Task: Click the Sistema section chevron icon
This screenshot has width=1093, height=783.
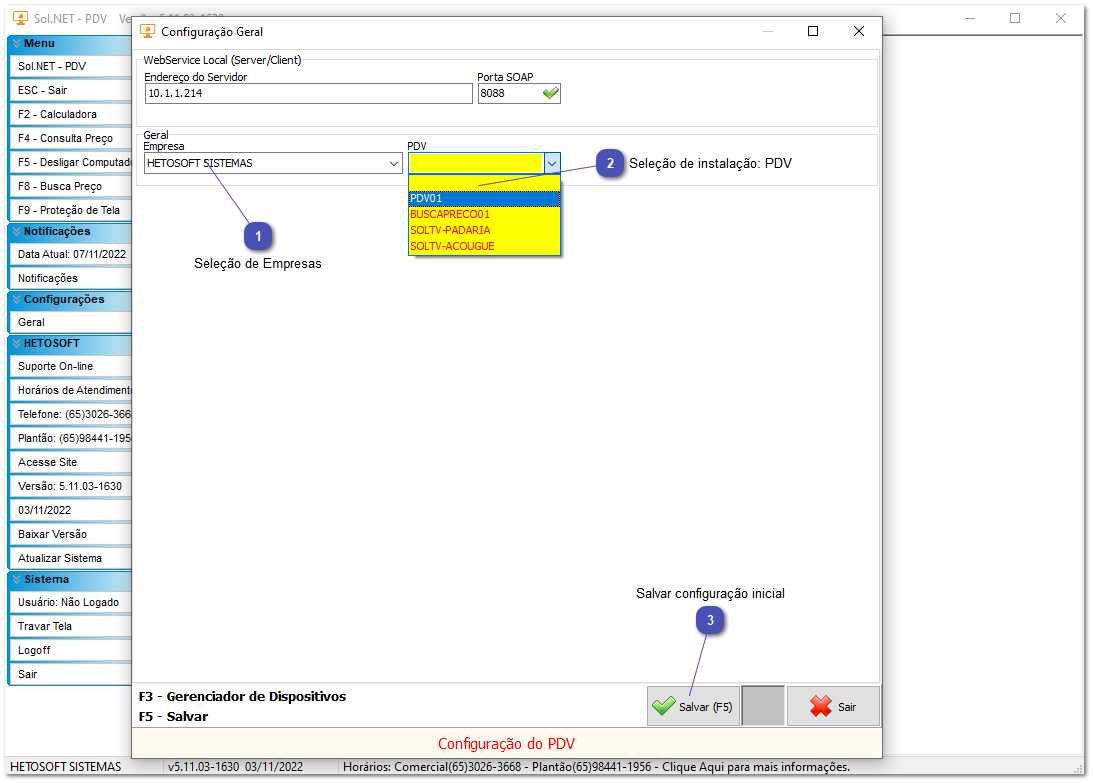Action: [x=16, y=580]
